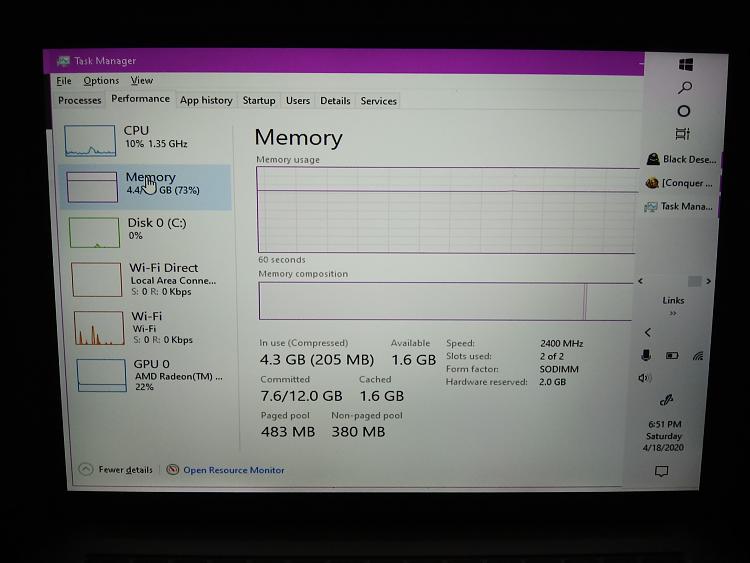Go to Details tab
This screenshot has width=750, height=563.
(335, 100)
